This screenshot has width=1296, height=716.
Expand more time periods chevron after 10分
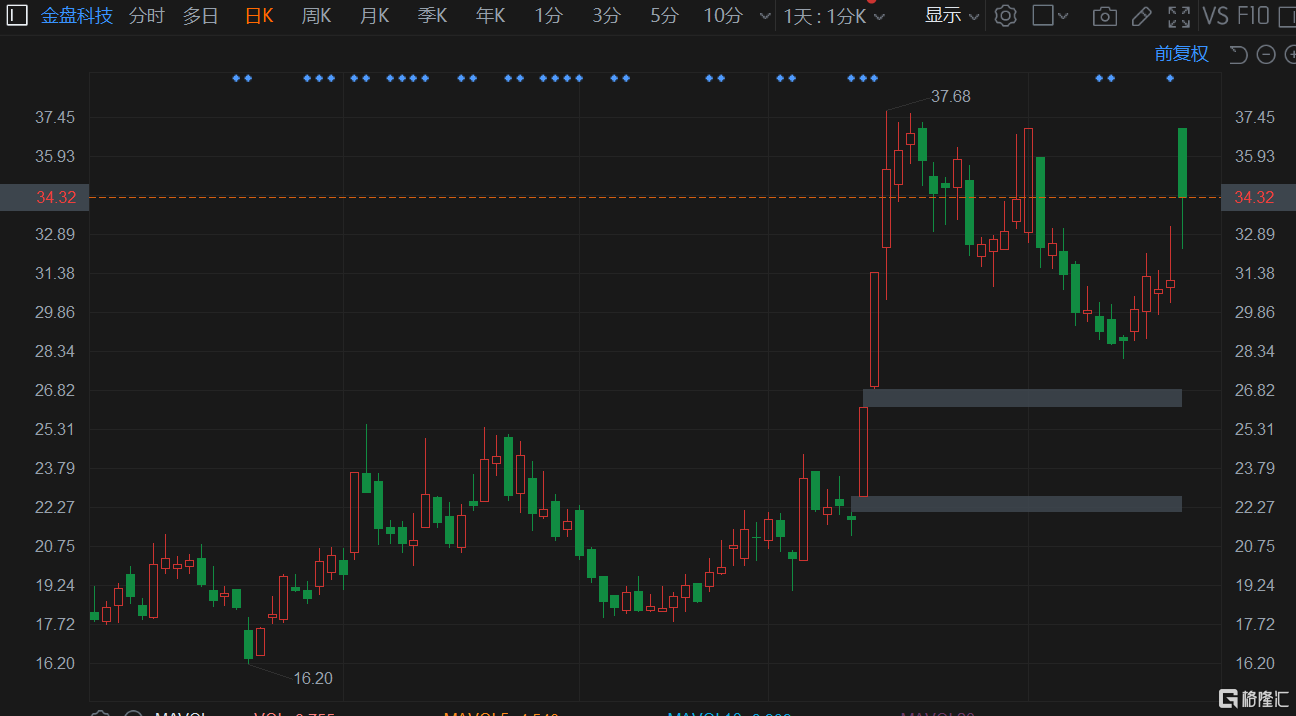[765, 16]
